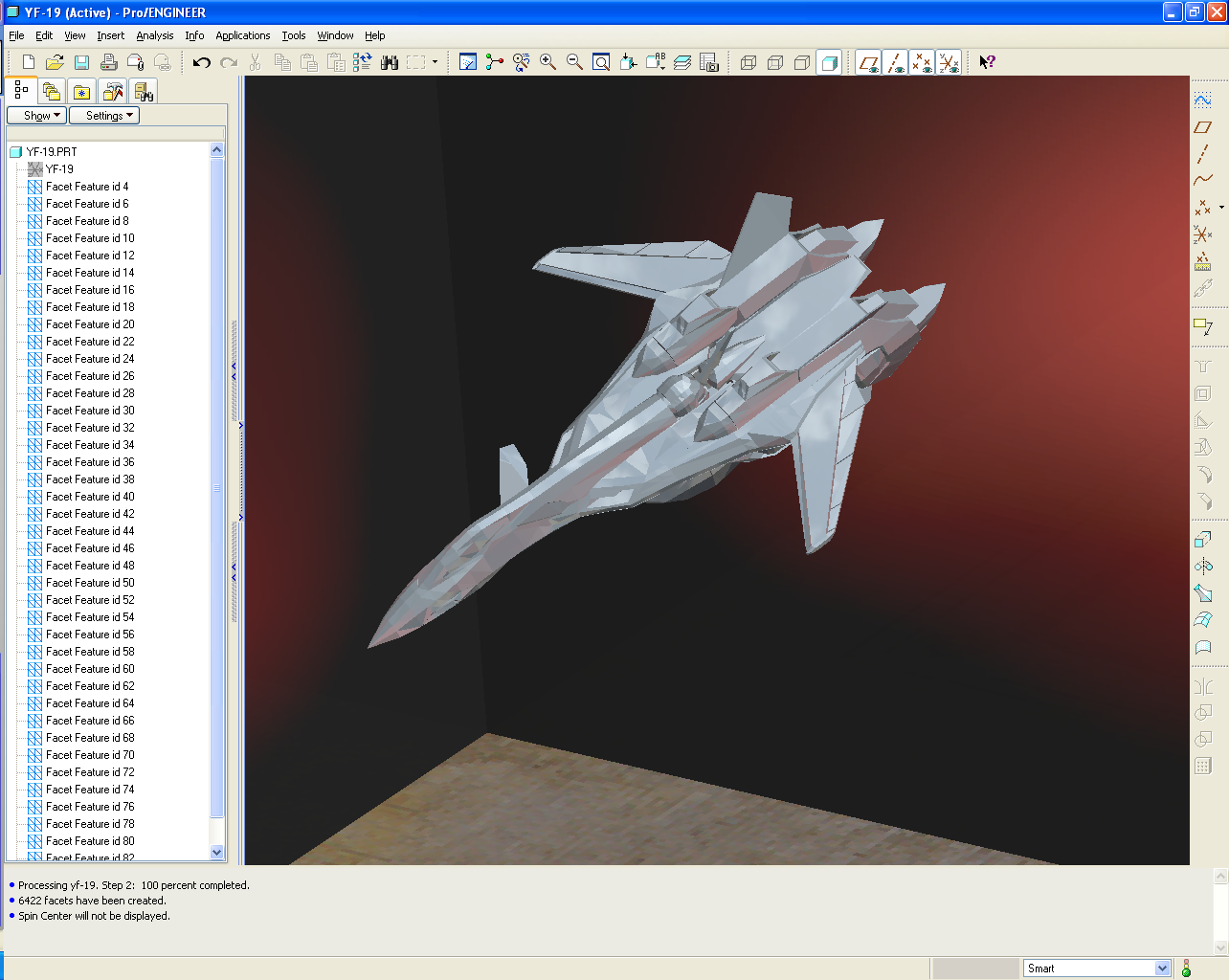1229x980 pixels.
Task: Open the Layers icon in toolbar
Action: [682, 62]
